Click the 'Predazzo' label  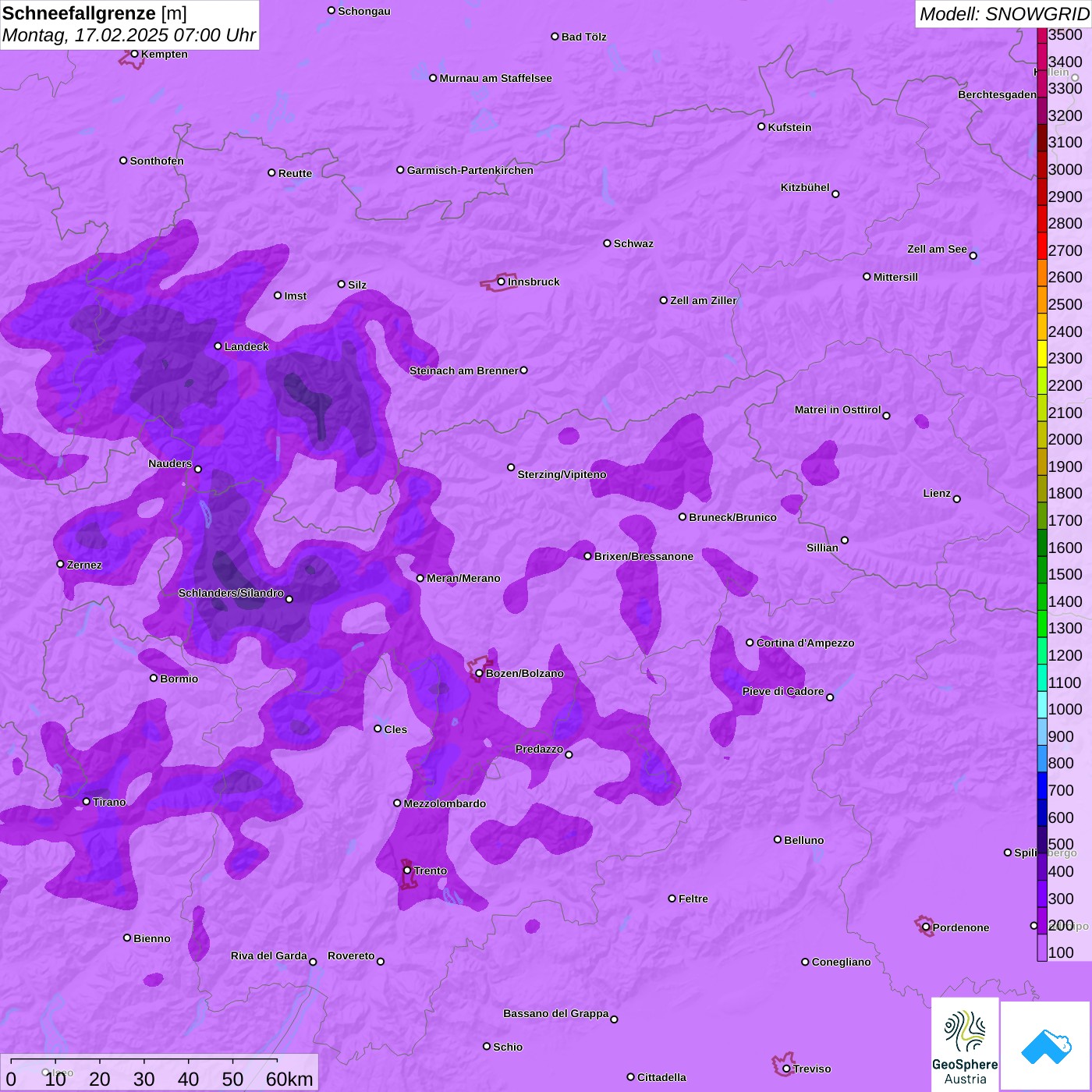point(539,749)
